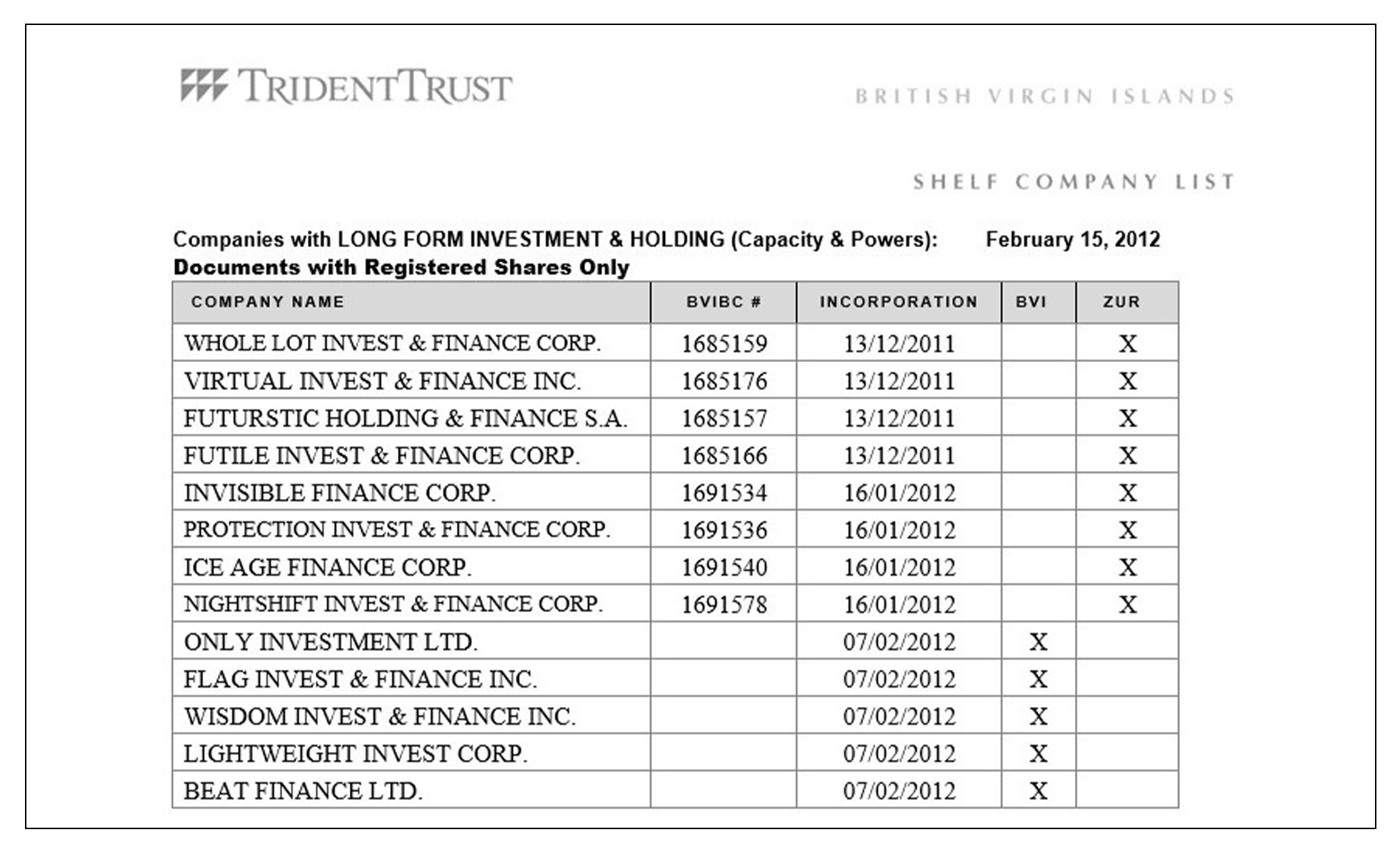The width and height of the screenshot is (1400, 857).
Task: Click the BVI X mark for ONLY INVESTMENT LTD.
Action: (1039, 642)
